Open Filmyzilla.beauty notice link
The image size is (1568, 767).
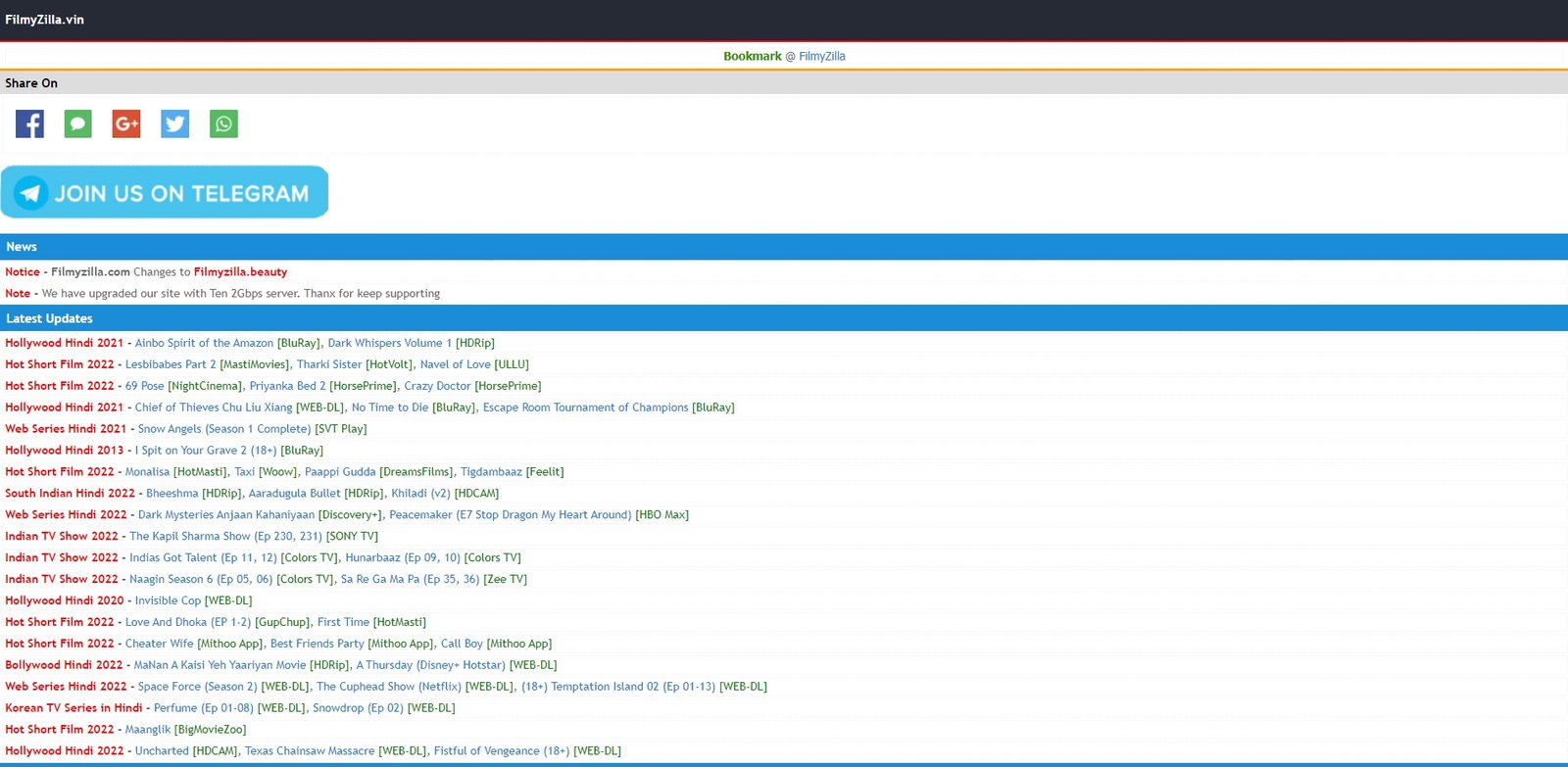(x=240, y=272)
